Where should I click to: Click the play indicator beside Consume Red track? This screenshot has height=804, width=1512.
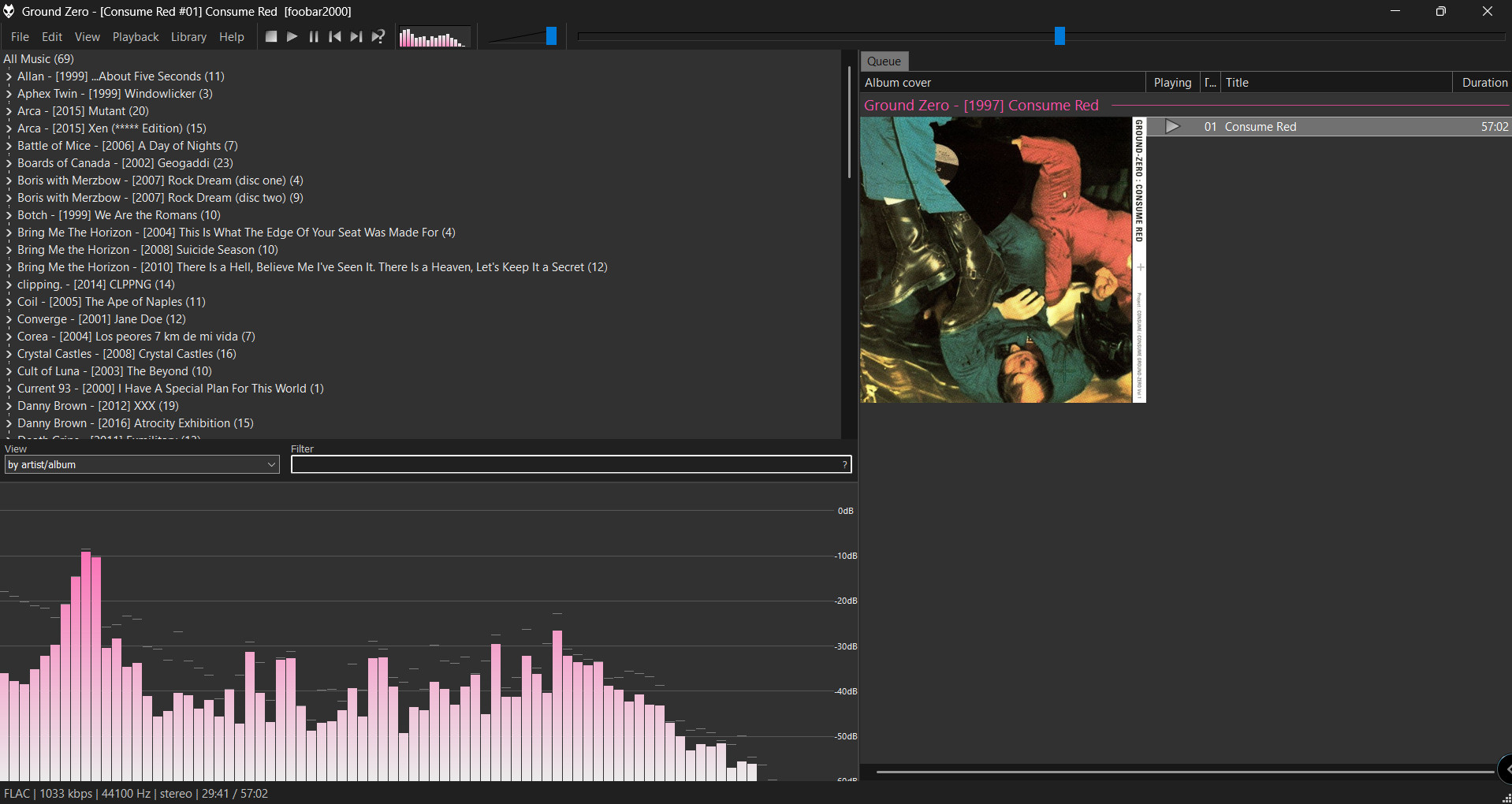[x=1172, y=126]
